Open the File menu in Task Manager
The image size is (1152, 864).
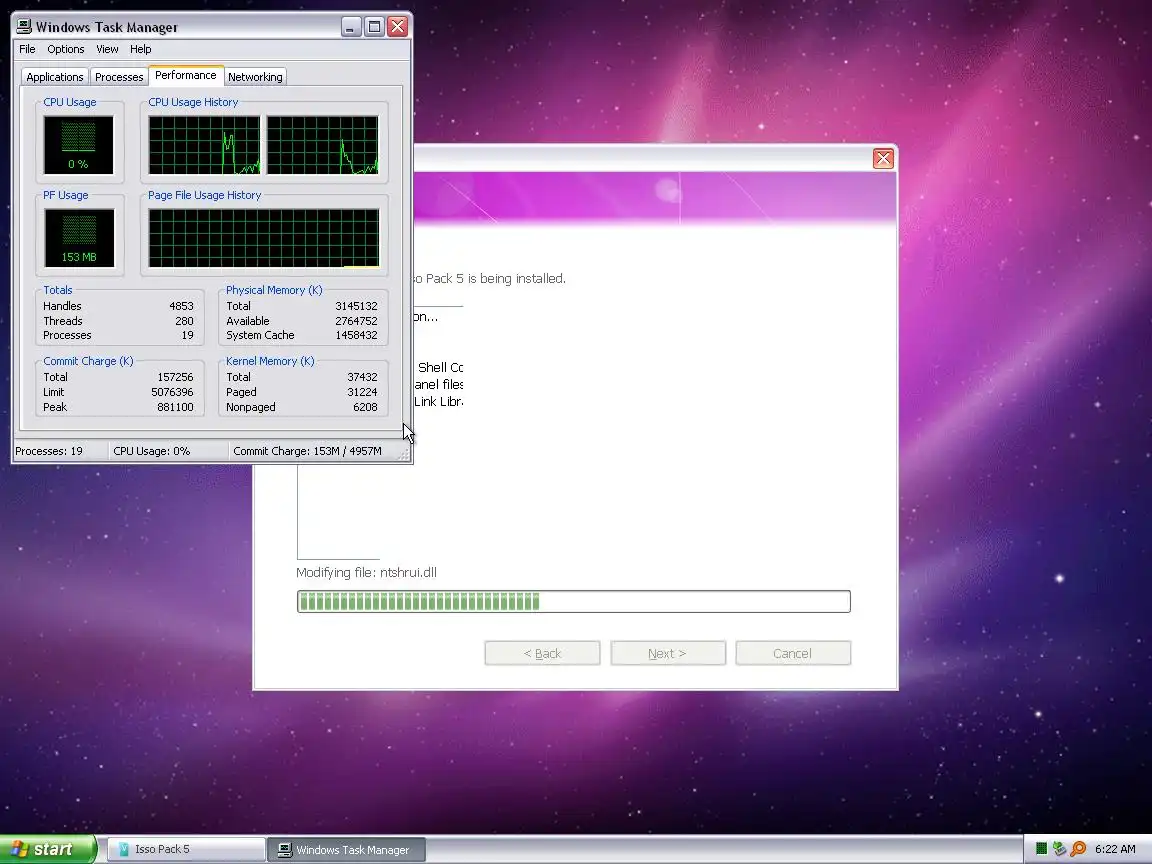click(x=27, y=49)
